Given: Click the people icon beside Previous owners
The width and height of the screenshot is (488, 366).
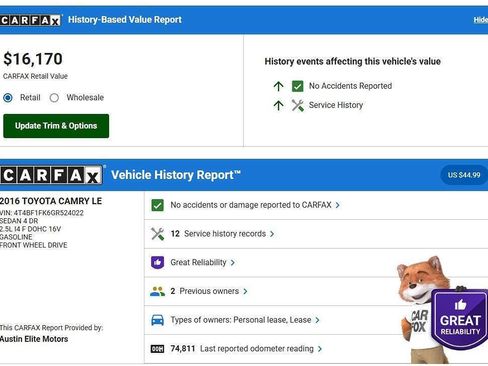Looking at the screenshot, I should click(x=157, y=291).
